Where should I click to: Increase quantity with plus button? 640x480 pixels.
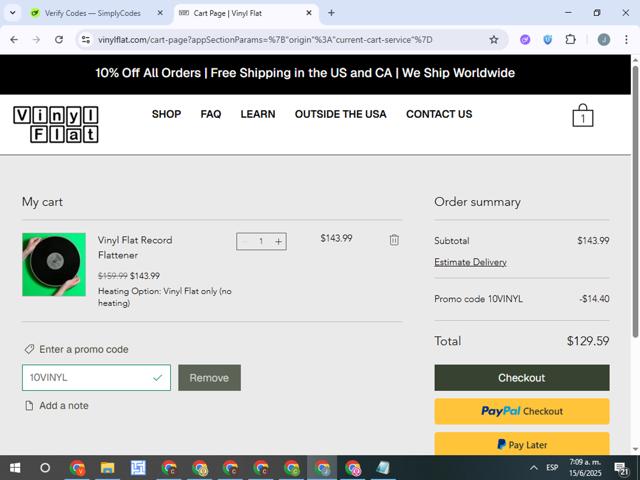(x=278, y=241)
